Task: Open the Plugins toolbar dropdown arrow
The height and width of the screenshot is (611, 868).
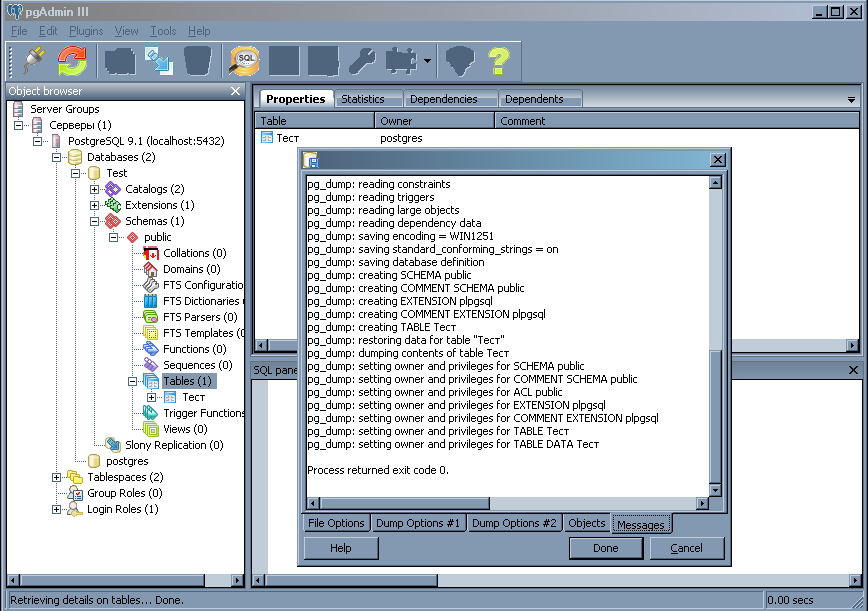Action: point(428,62)
